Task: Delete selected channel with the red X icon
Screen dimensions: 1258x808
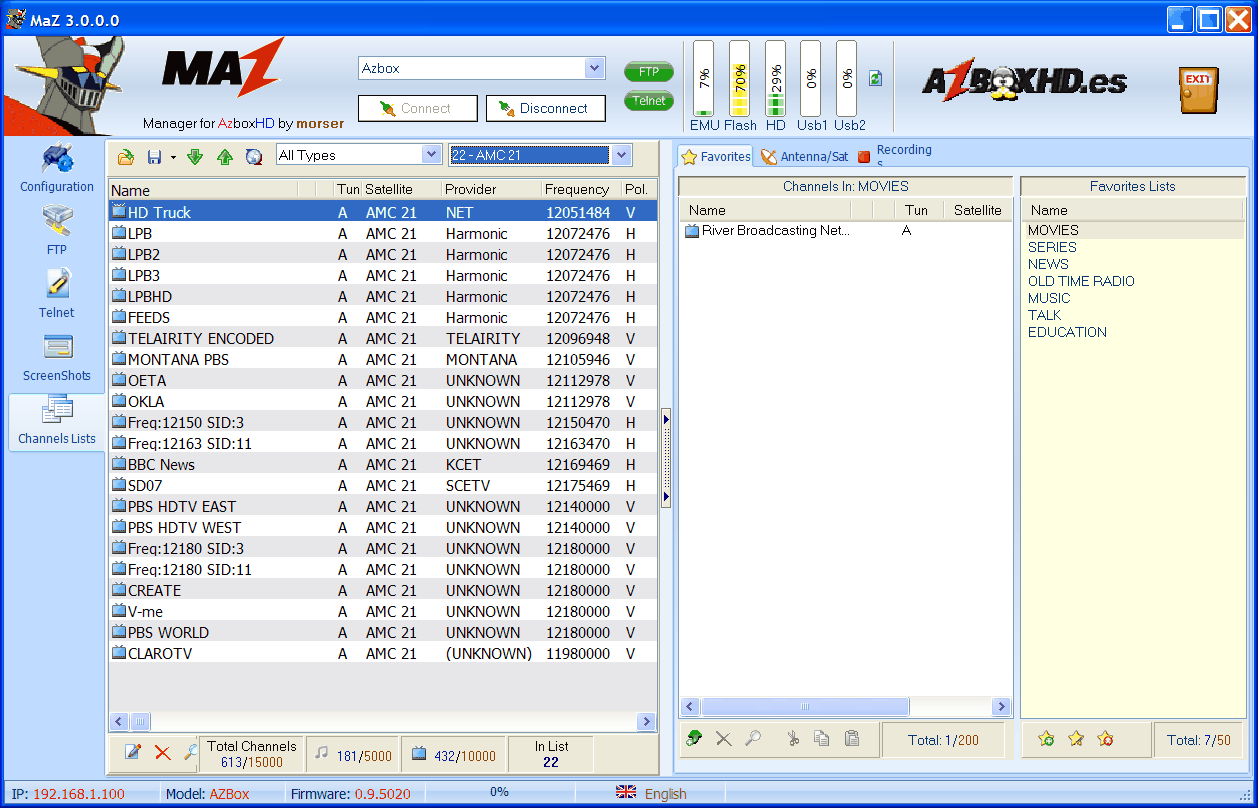Action: point(162,752)
